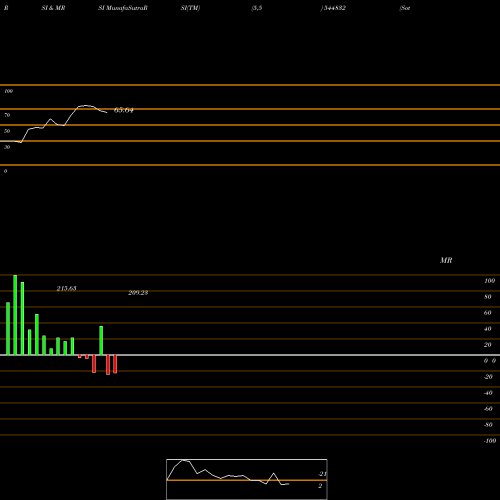Select the 209.28 value label
Screen dimensions: 500x500
(x=138, y=293)
